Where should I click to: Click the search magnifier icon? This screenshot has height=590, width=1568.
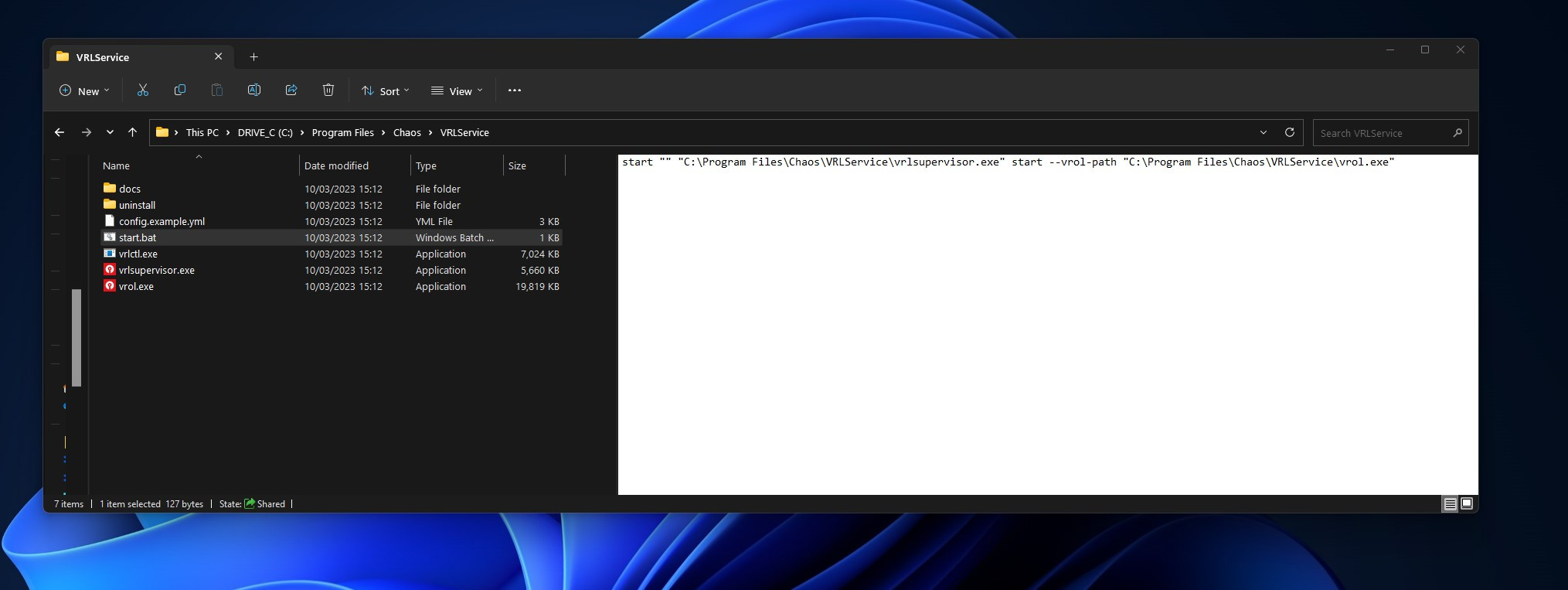click(x=1457, y=133)
